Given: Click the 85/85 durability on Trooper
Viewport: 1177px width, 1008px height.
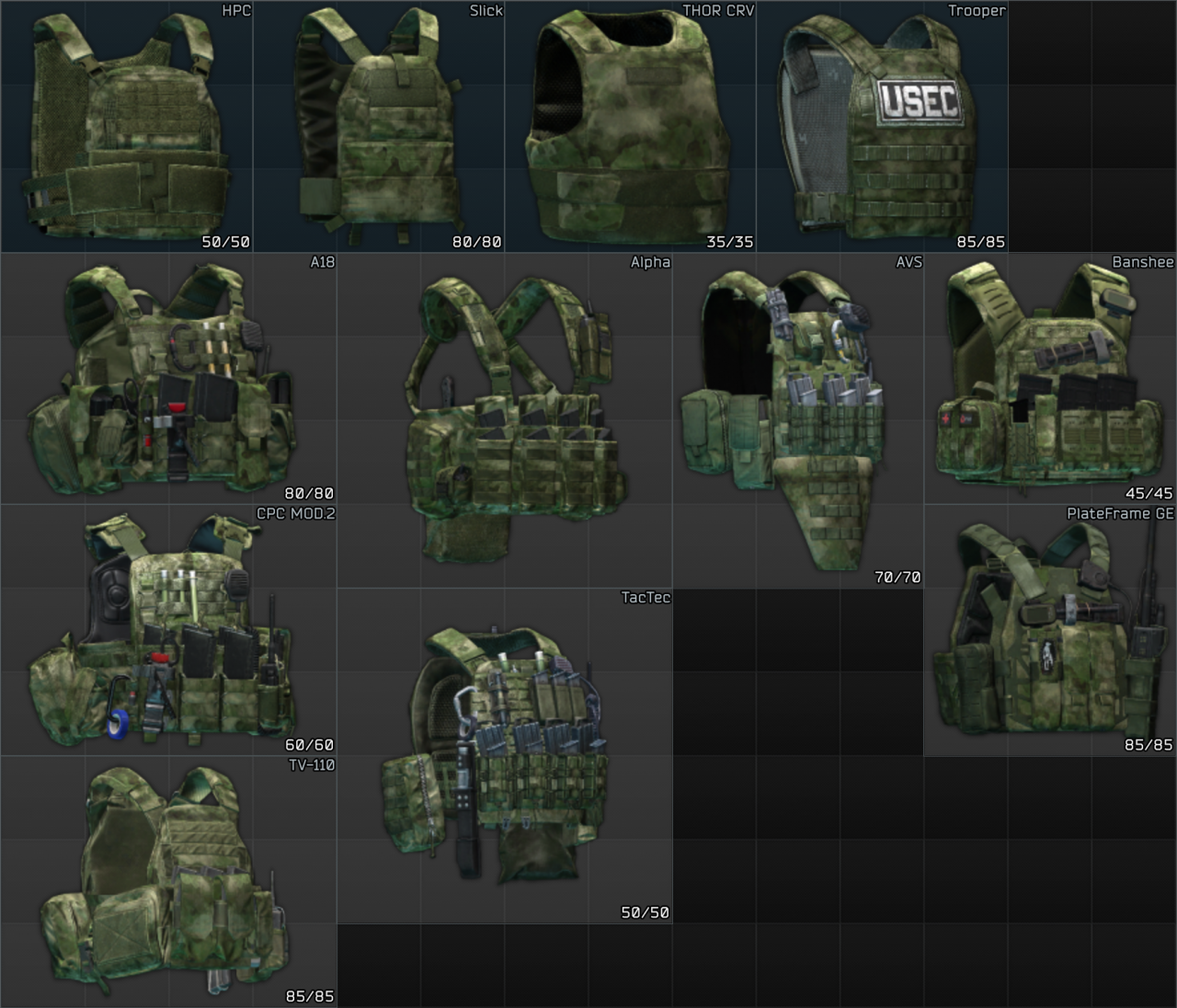Looking at the screenshot, I should (x=981, y=242).
